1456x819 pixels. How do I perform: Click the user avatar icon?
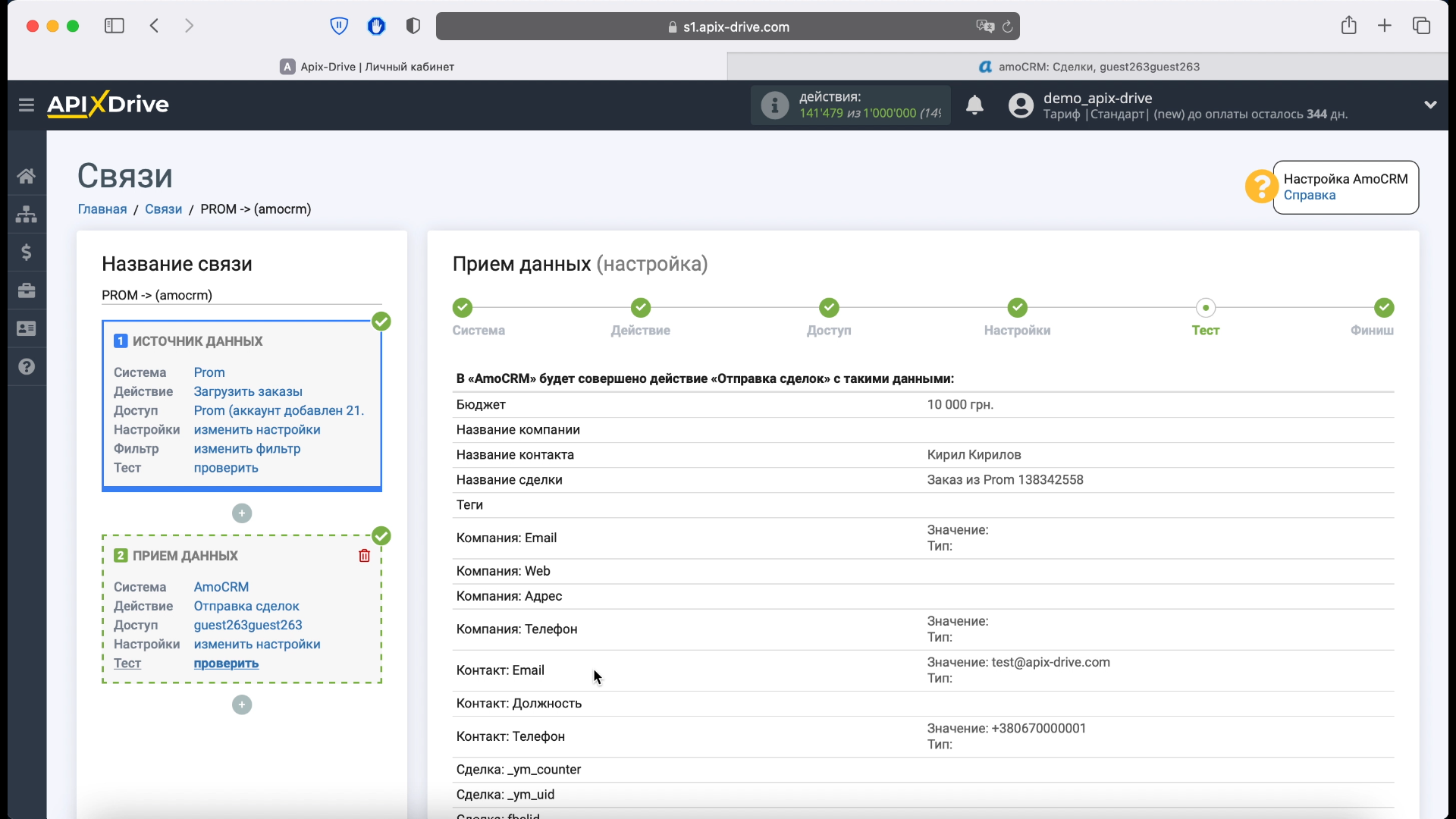tap(1021, 105)
